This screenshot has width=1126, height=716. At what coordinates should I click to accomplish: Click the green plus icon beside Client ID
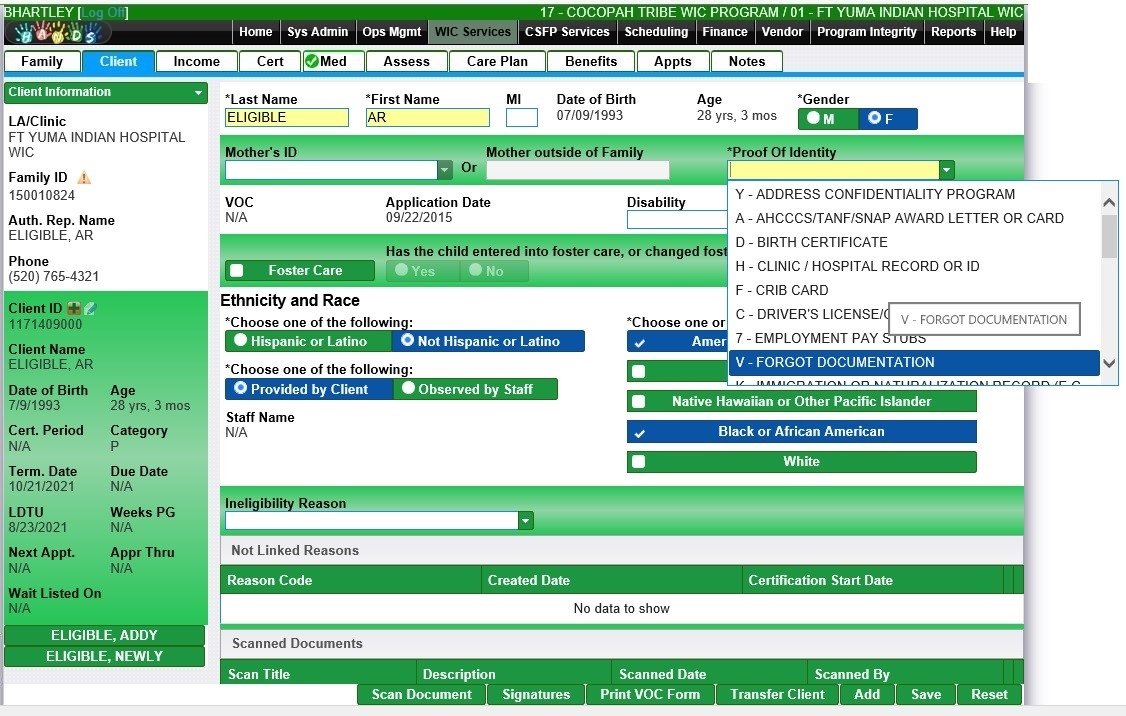[x=74, y=308]
